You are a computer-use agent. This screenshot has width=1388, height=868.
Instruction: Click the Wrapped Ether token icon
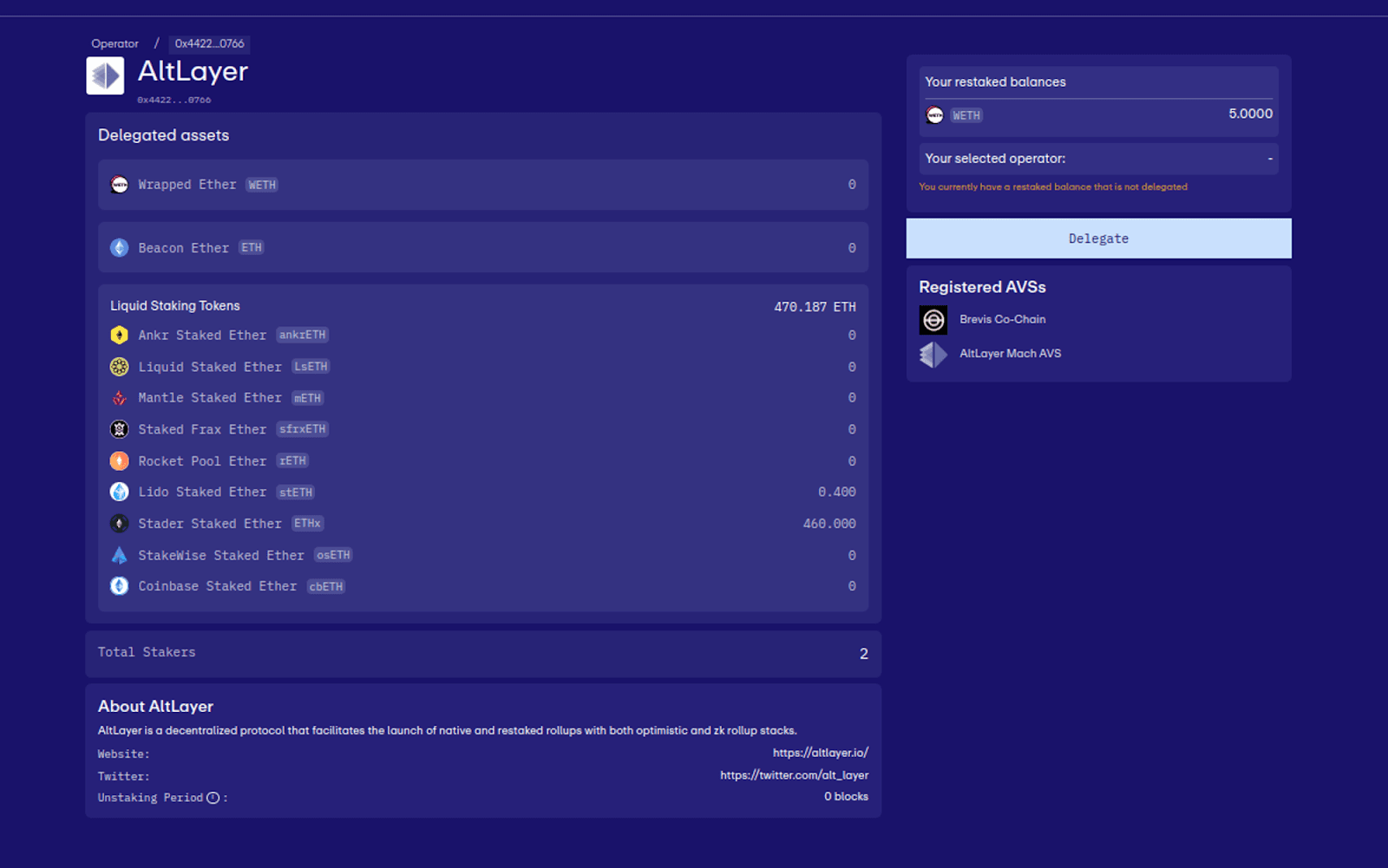coord(120,185)
